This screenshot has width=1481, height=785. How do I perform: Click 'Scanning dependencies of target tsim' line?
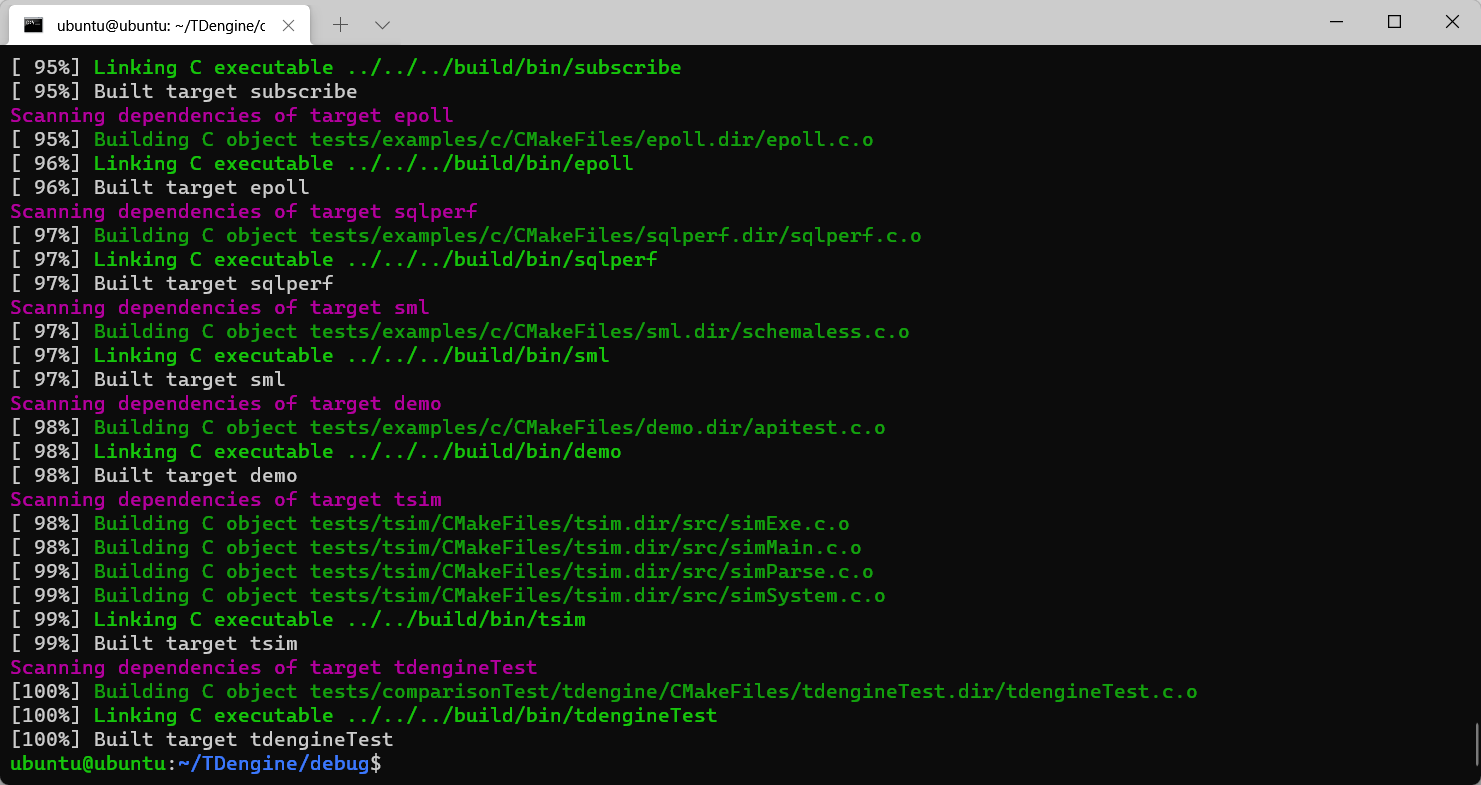point(226,500)
